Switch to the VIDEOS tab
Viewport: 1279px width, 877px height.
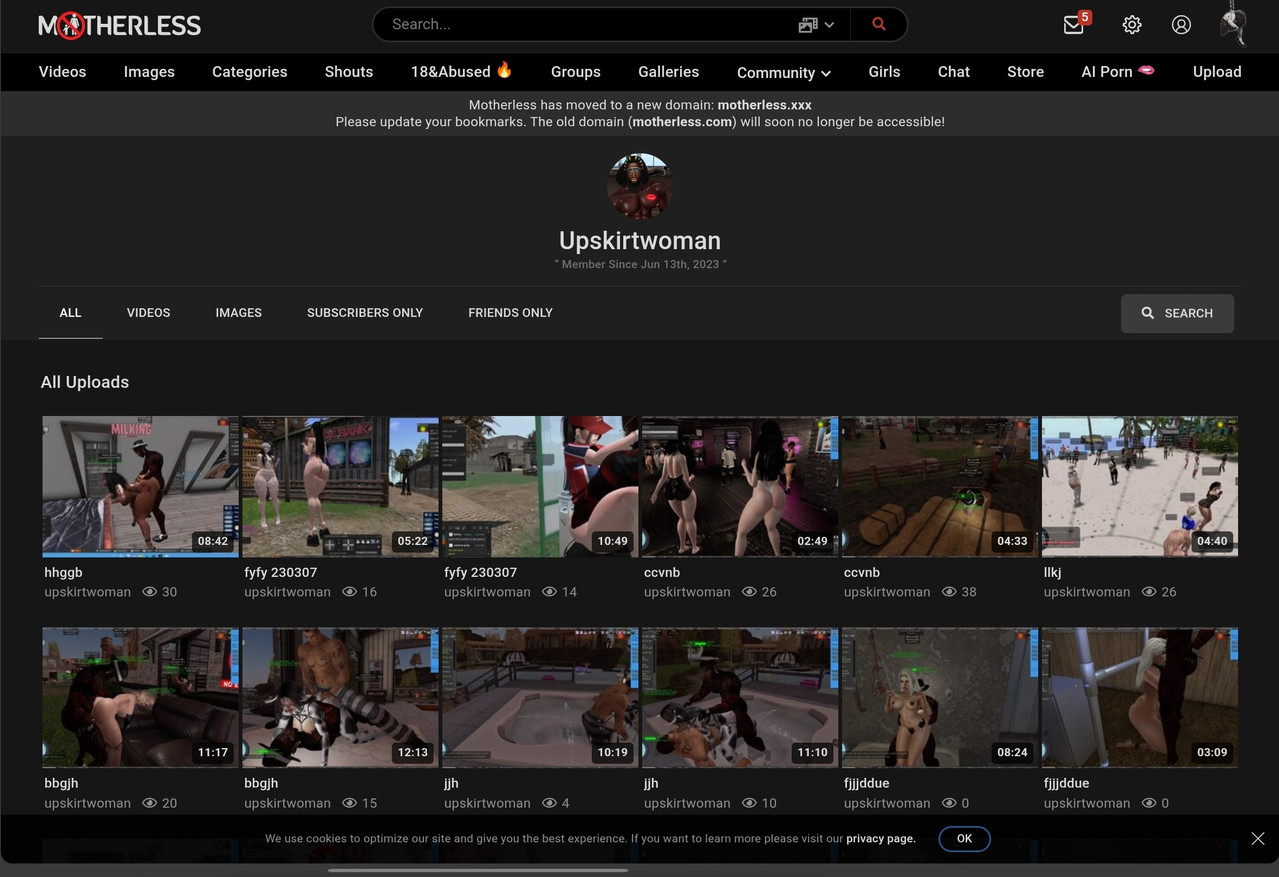click(x=148, y=313)
